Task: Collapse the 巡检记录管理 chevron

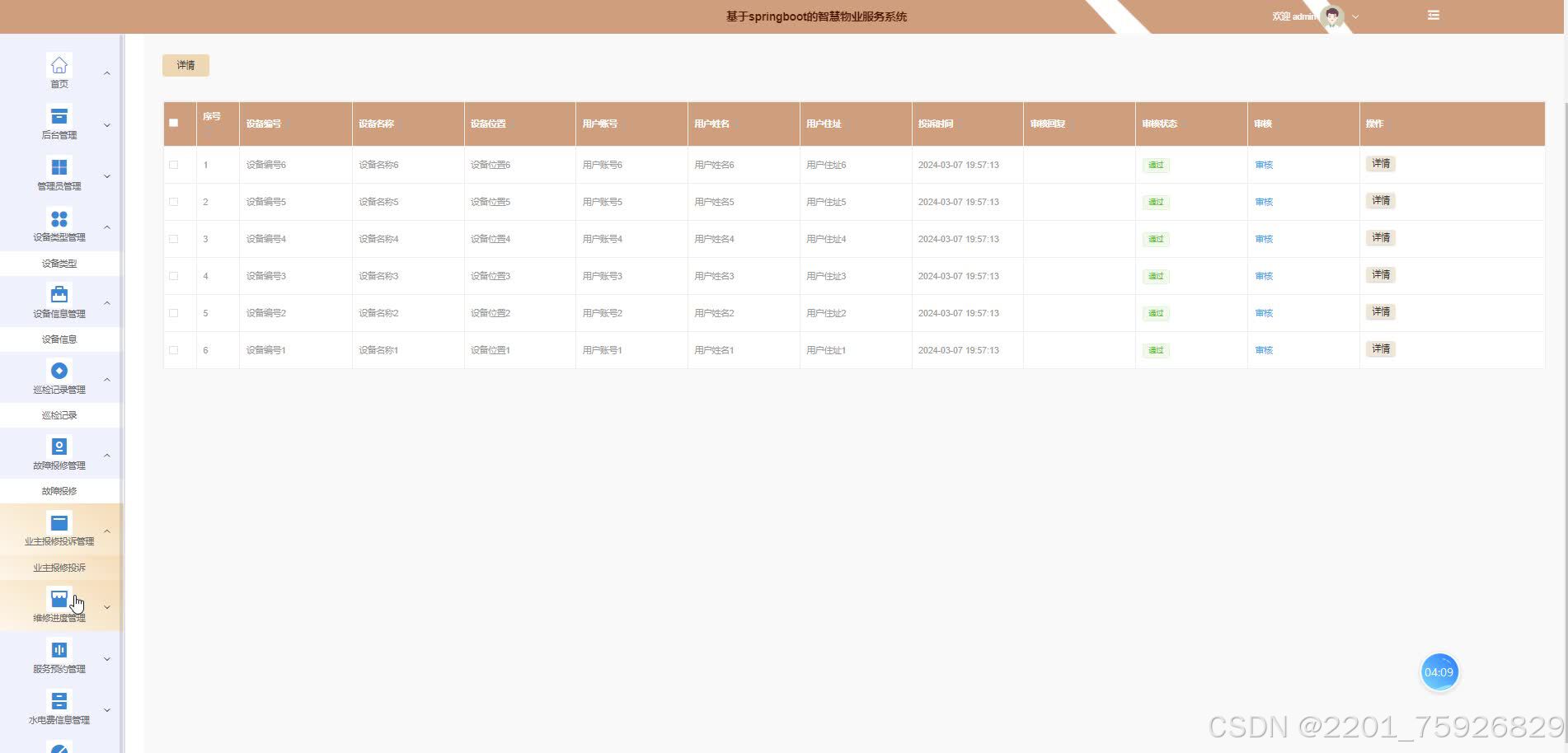Action: (x=107, y=379)
